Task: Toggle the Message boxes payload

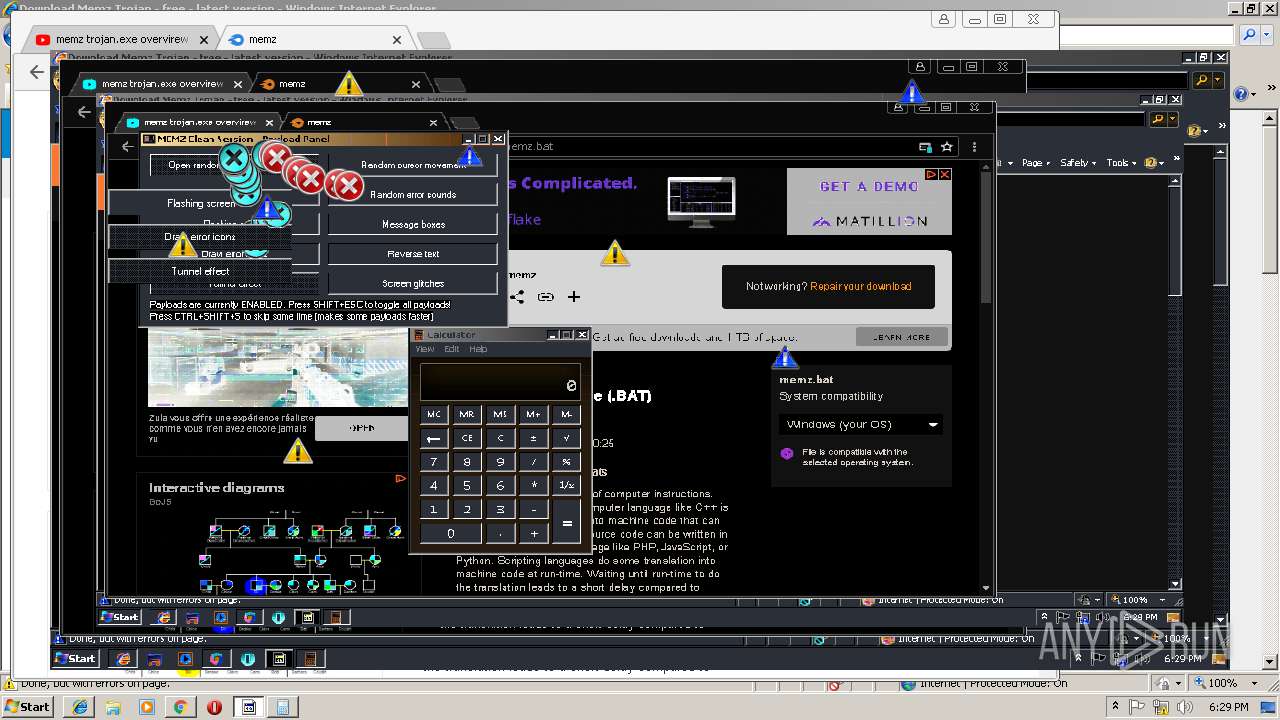Action: point(413,224)
